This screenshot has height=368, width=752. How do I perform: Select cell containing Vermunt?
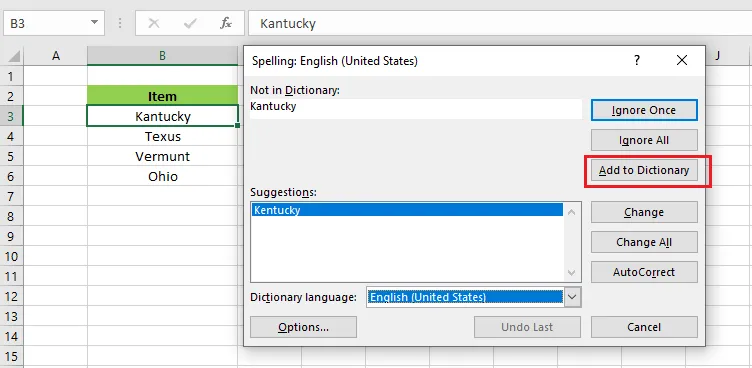click(x=163, y=156)
